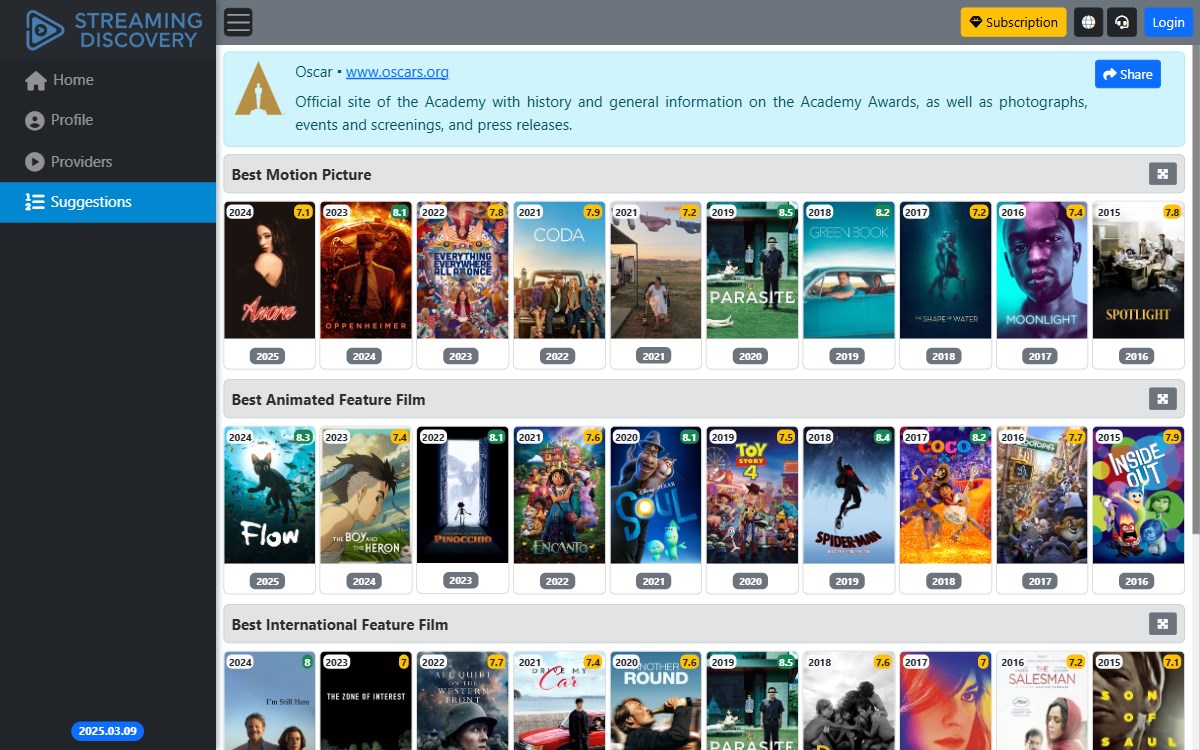Click the Streaming Discovery logo
Image resolution: width=1200 pixels, height=750 pixels.
pyautogui.click(x=114, y=30)
